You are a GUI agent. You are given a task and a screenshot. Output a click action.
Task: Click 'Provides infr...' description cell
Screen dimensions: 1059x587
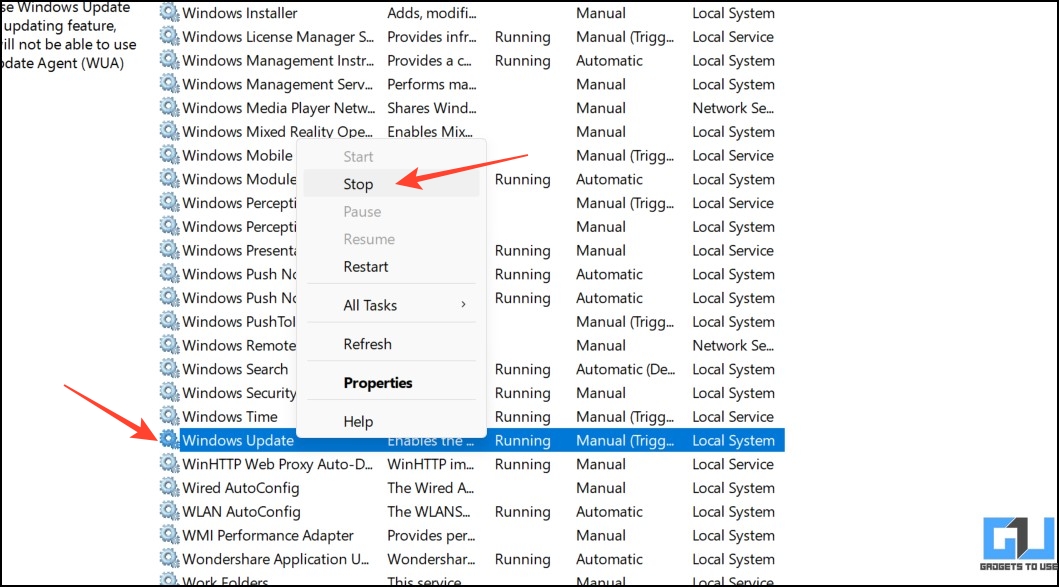tap(432, 36)
